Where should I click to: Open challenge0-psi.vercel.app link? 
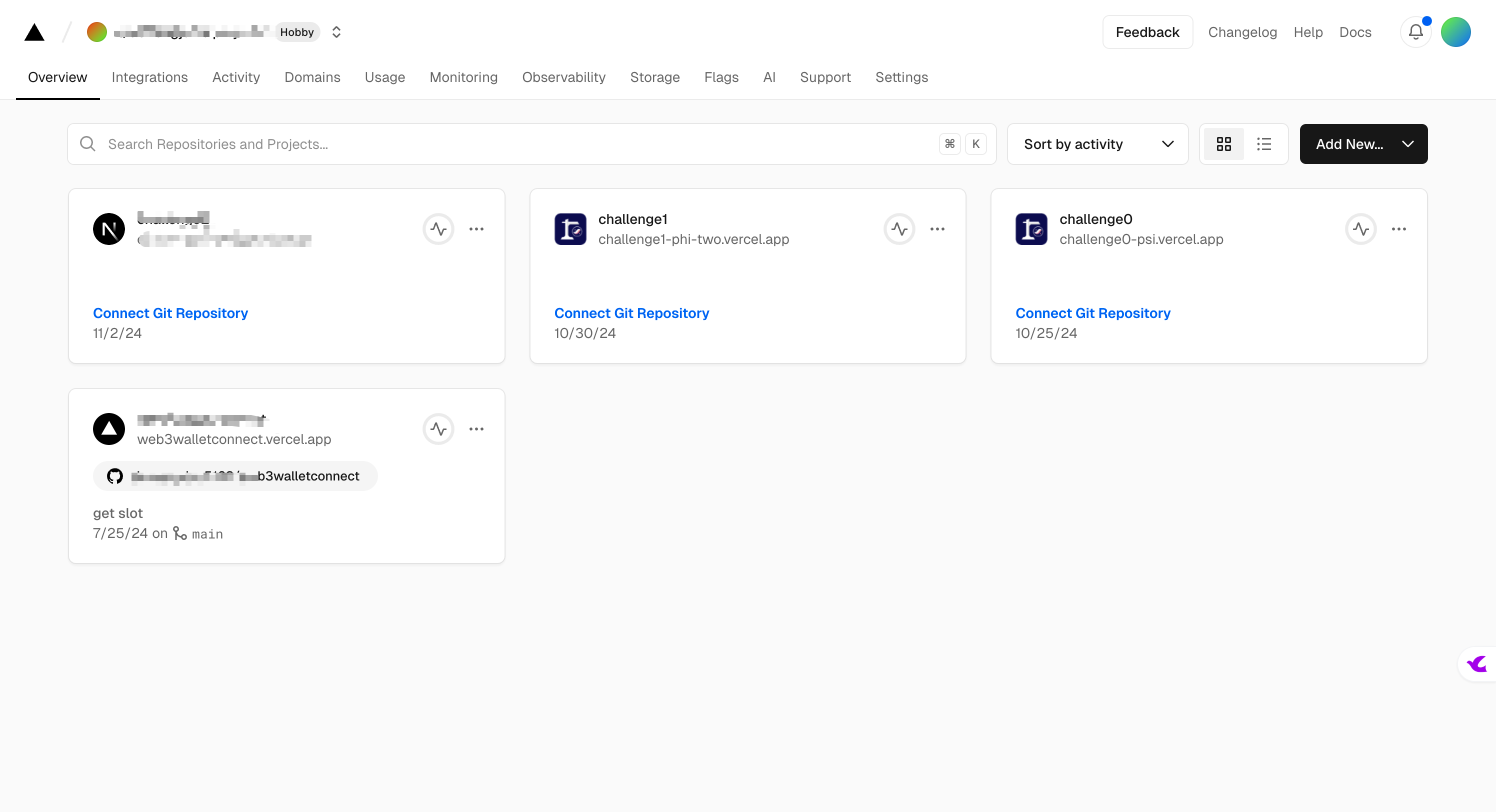pos(1141,239)
